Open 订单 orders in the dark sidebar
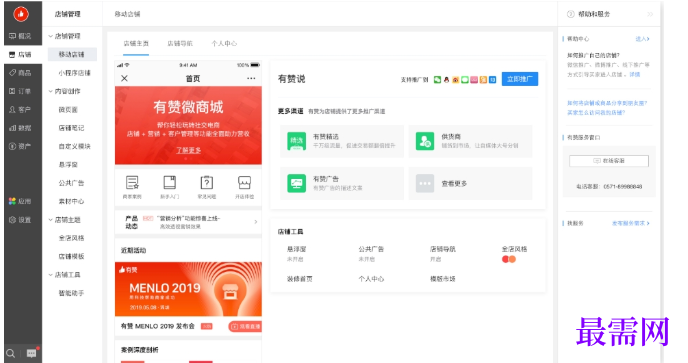The width and height of the screenshot is (688, 363). [21, 91]
